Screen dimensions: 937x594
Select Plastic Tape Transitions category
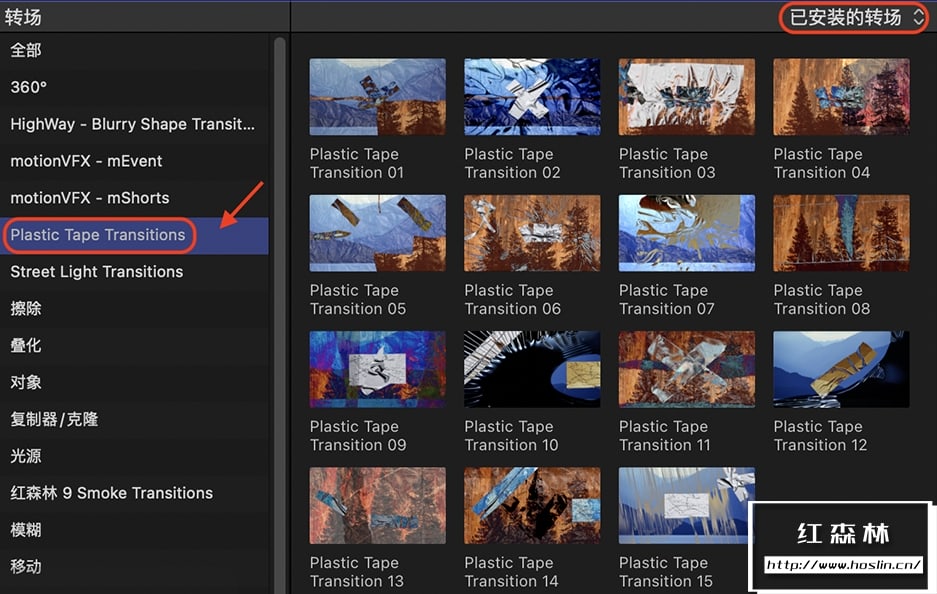point(134,235)
